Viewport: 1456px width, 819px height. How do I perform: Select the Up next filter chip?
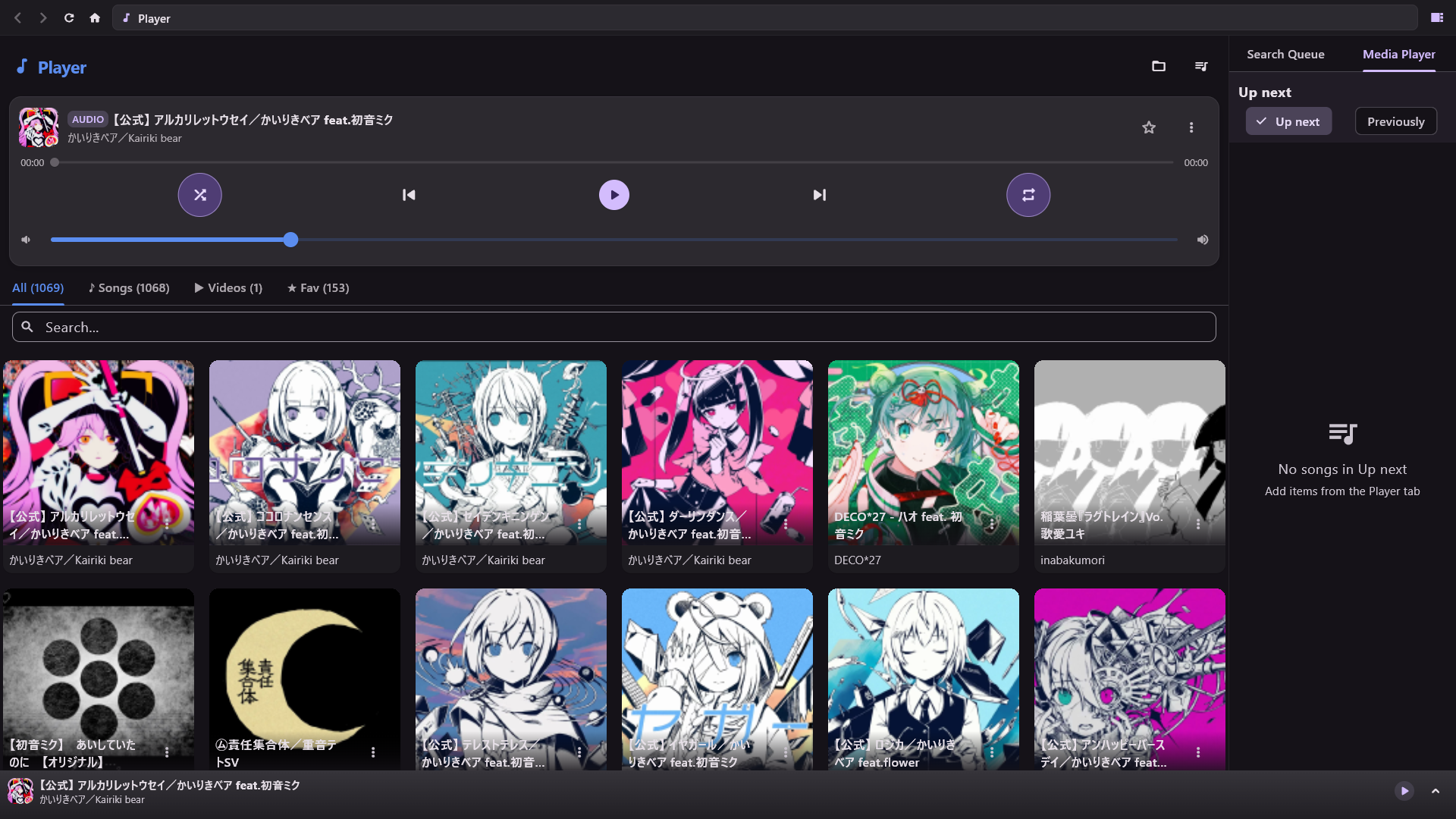(x=1288, y=121)
